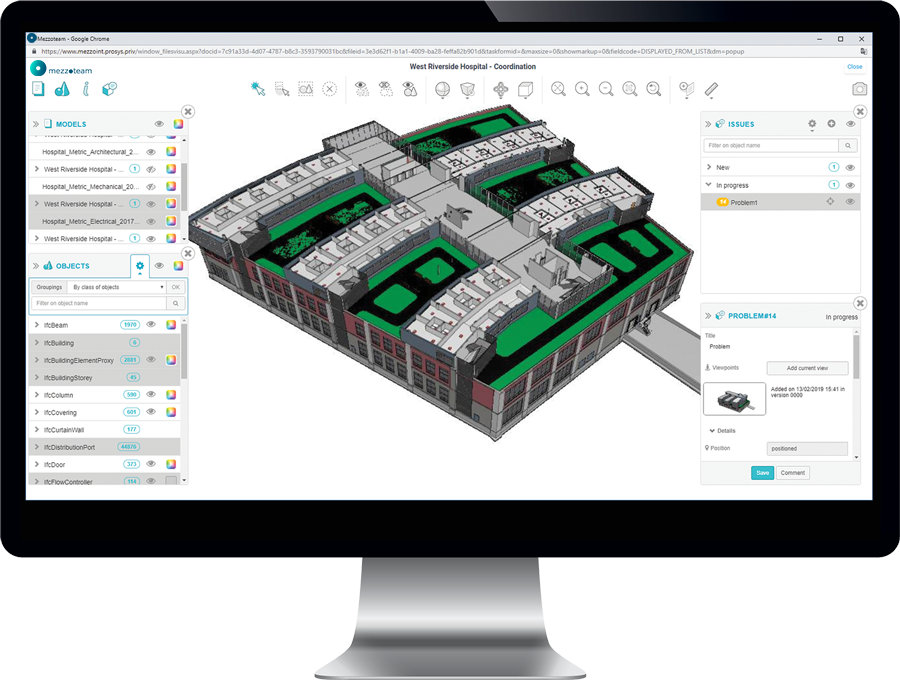This screenshot has height=680, width=900.
Task: Toggle visibility of Problem1 issue
Action: pos(850,202)
